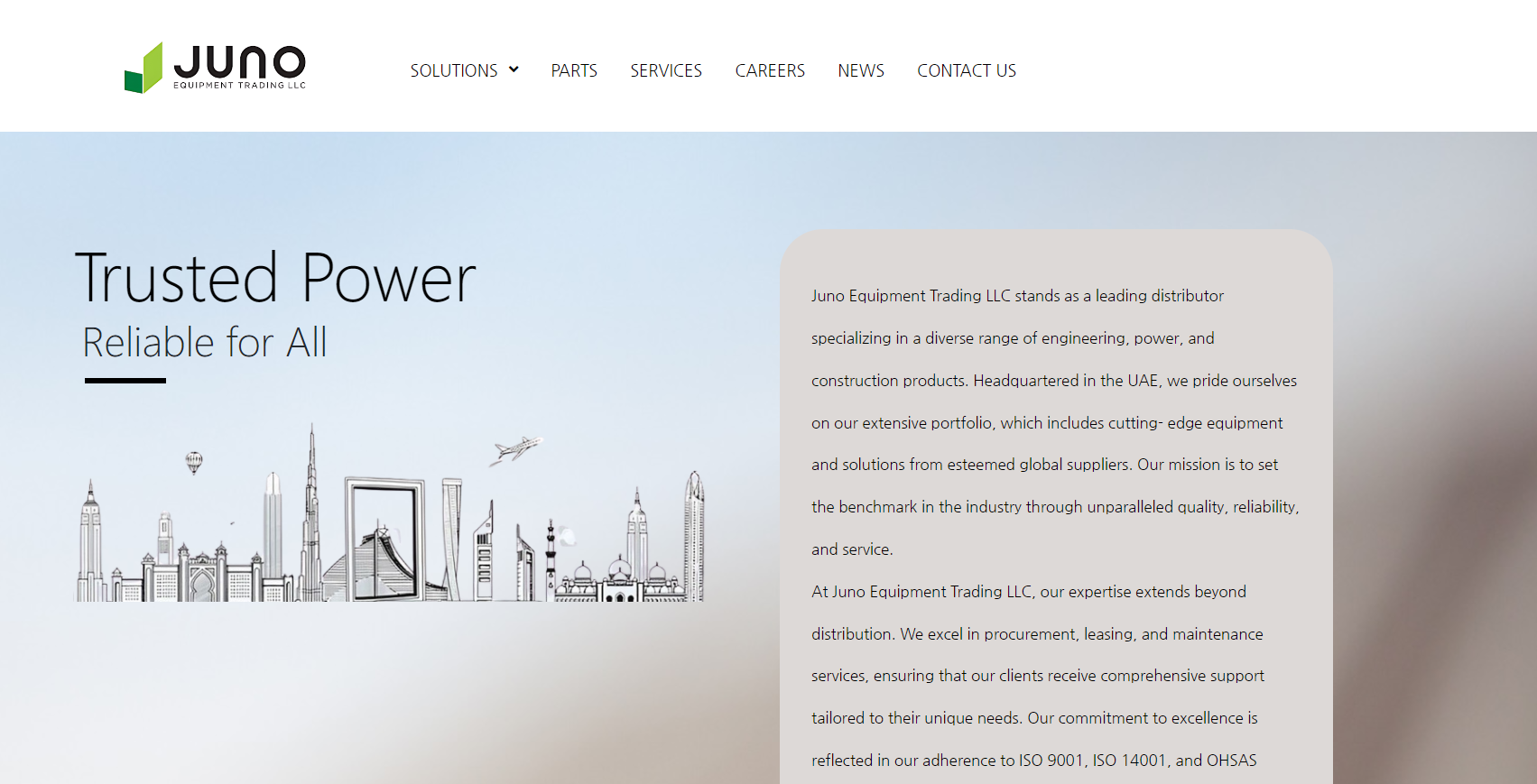The image size is (1537, 784).
Task: Click the line 'specializing in a diverse range'
Action: (1013, 338)
